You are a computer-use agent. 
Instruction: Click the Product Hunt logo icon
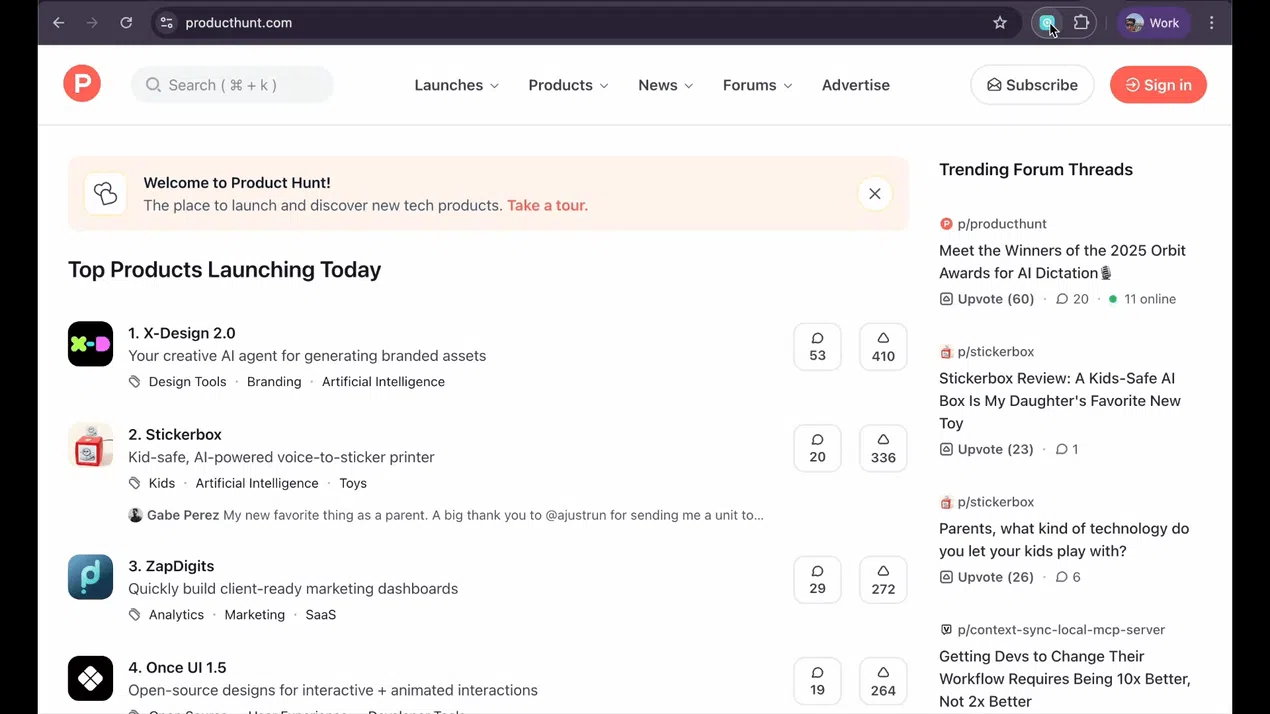(82, 84)
